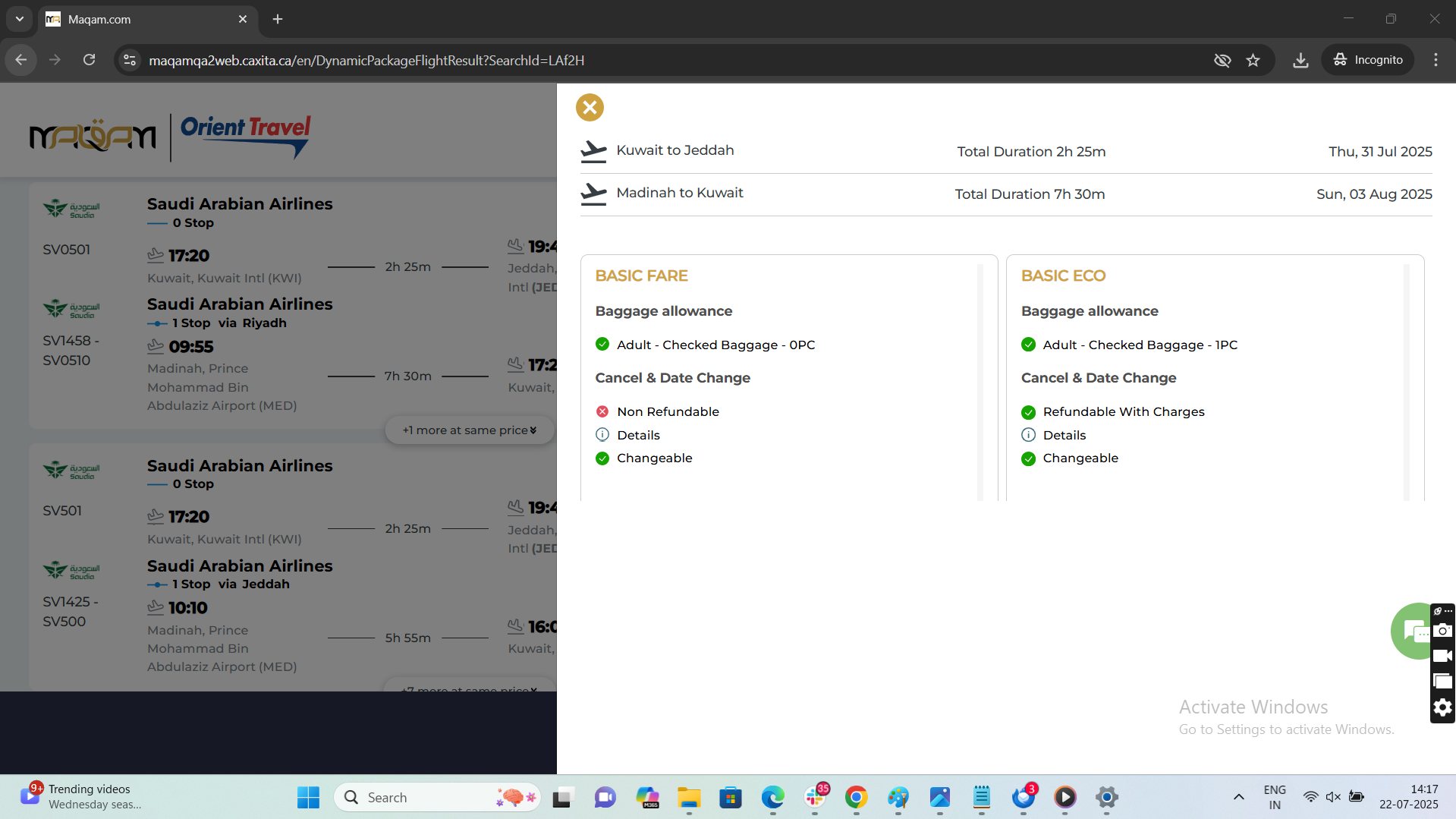Bookmark this page with star icon

click(x=1253, y=60)
